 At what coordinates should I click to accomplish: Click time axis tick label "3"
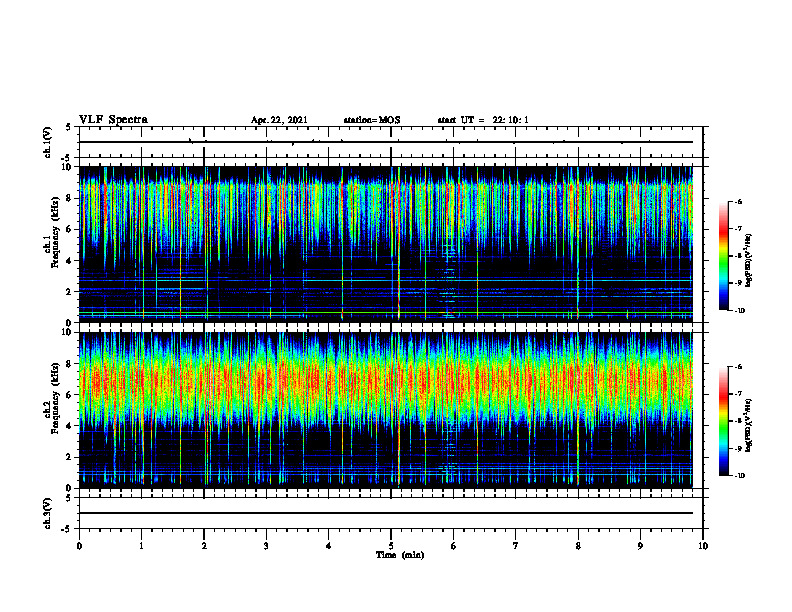(266, 546)
